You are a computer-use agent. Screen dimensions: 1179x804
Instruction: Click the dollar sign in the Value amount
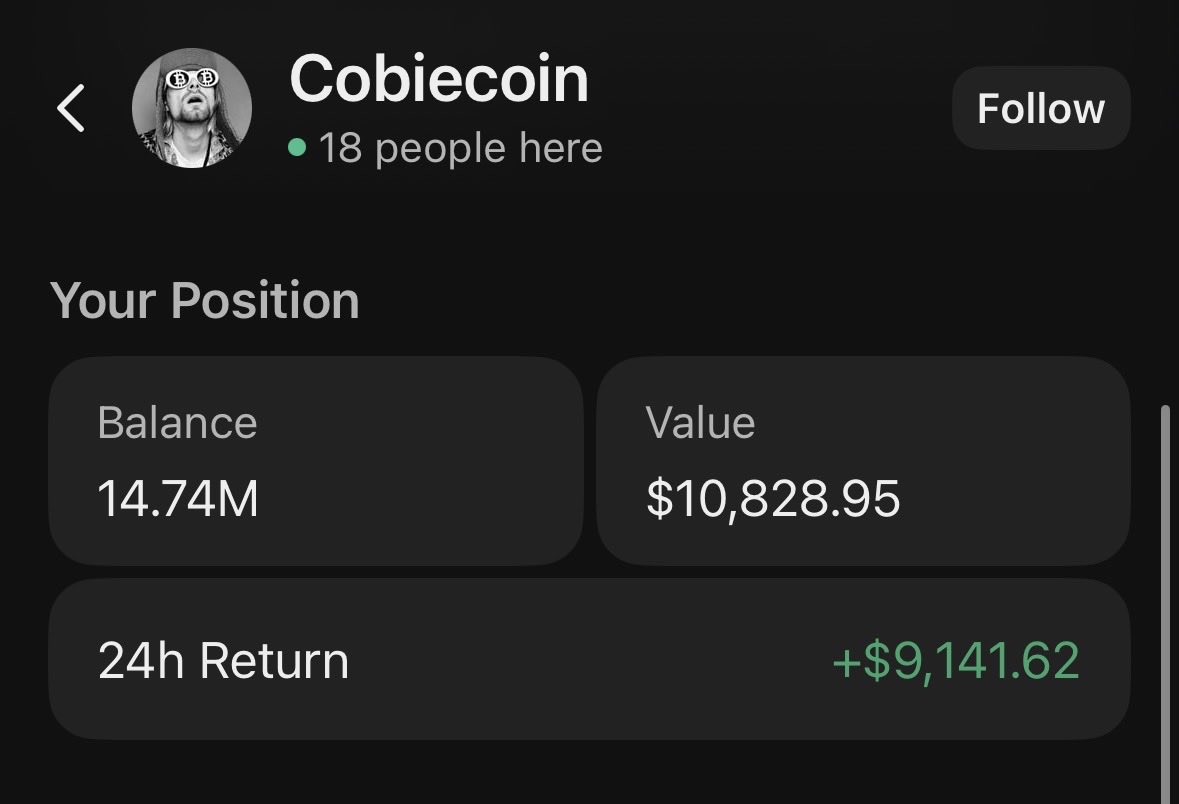coord(658,498)
